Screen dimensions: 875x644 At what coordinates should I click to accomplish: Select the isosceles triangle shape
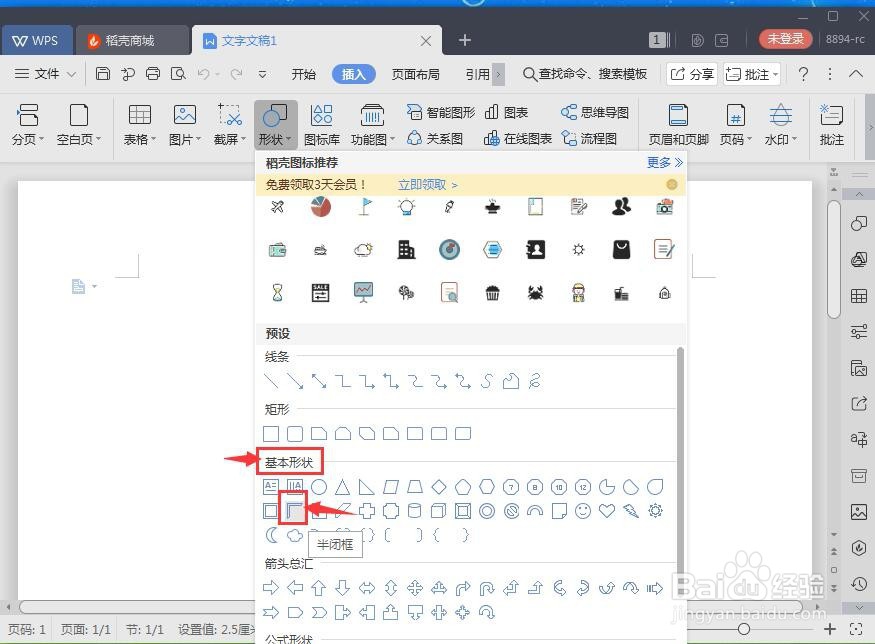[343, 487]
